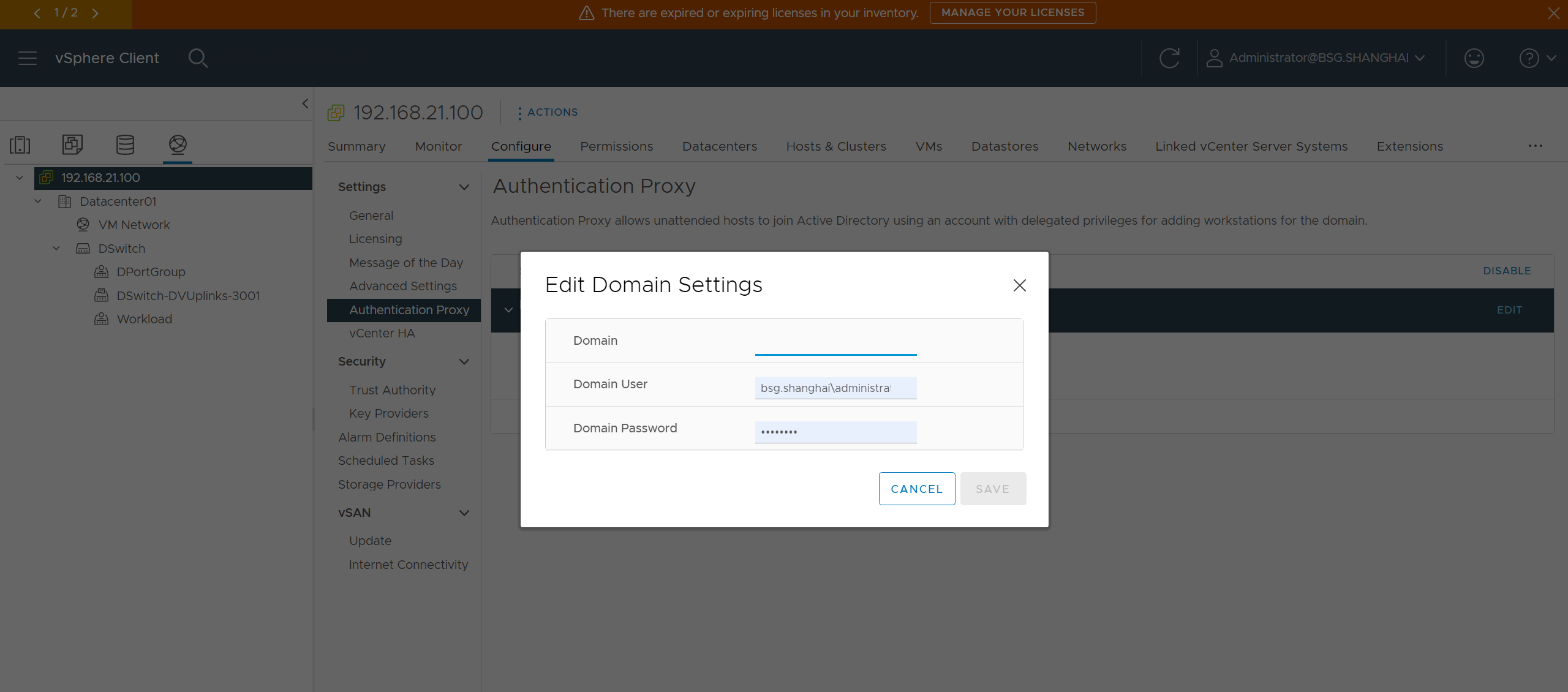Click the DISABLE link

pyautogui.click(x=1507, y=271)
